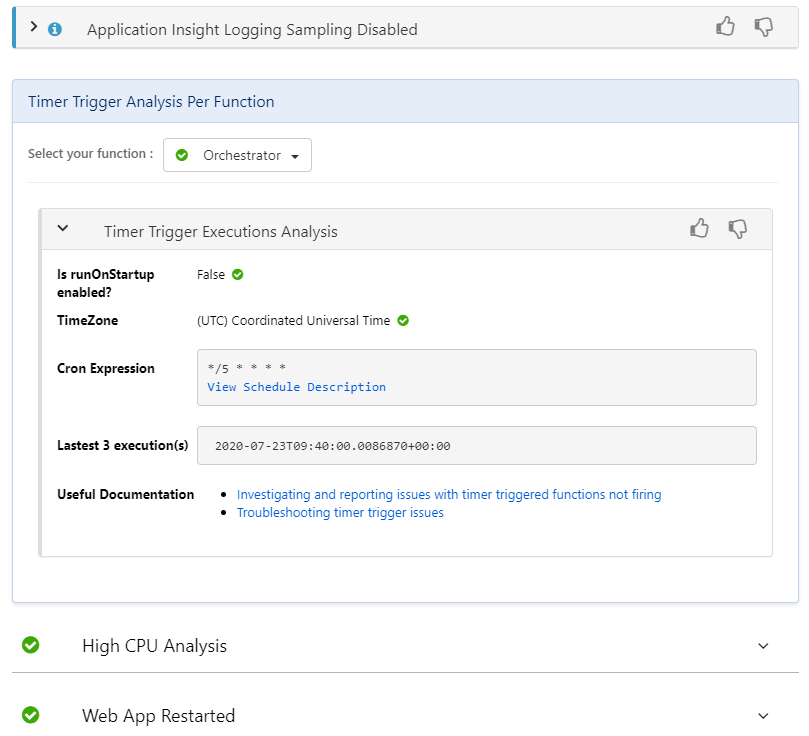Viewport: 809px width, 736px height.
Task: Expand the Web App Restarted chevron
Action: tap(764, 716)
